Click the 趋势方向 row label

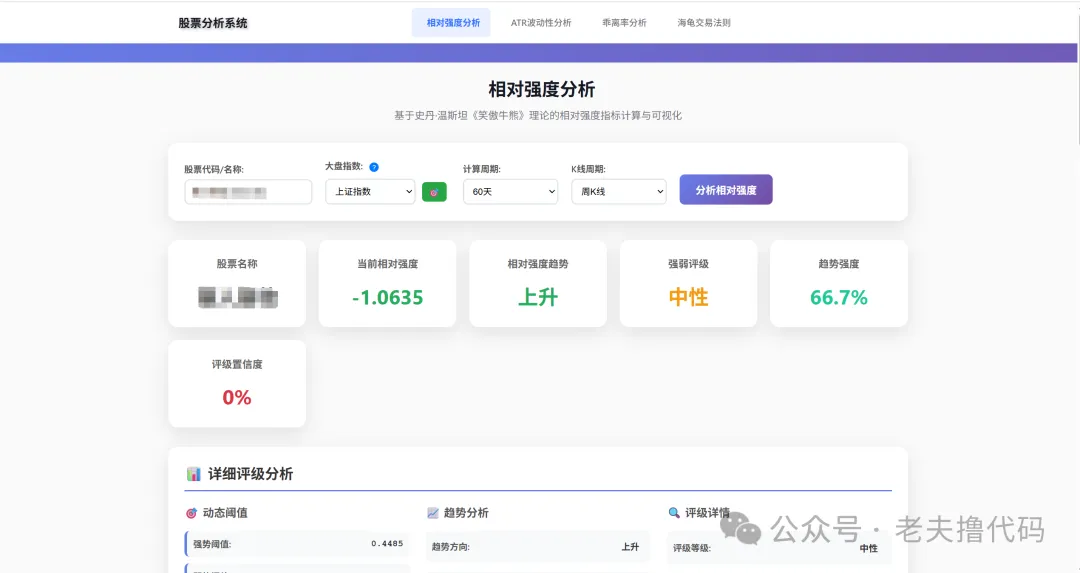click(x=450, y=547)
